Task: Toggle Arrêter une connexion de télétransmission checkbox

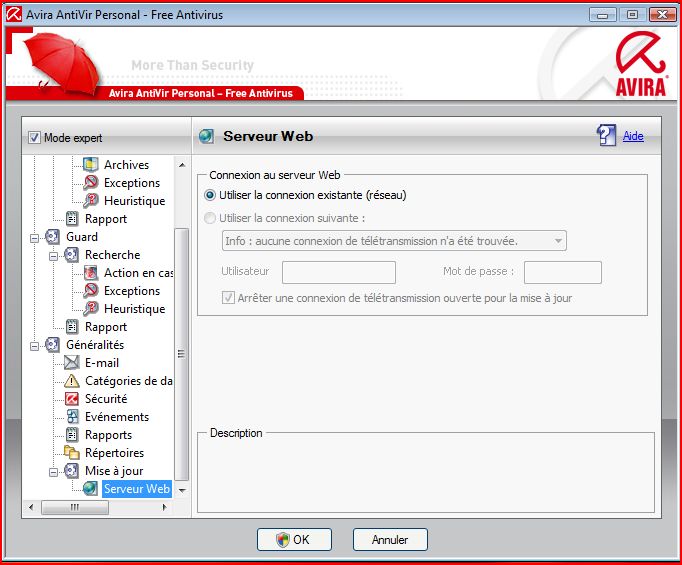Action: [x=228, y=298]
